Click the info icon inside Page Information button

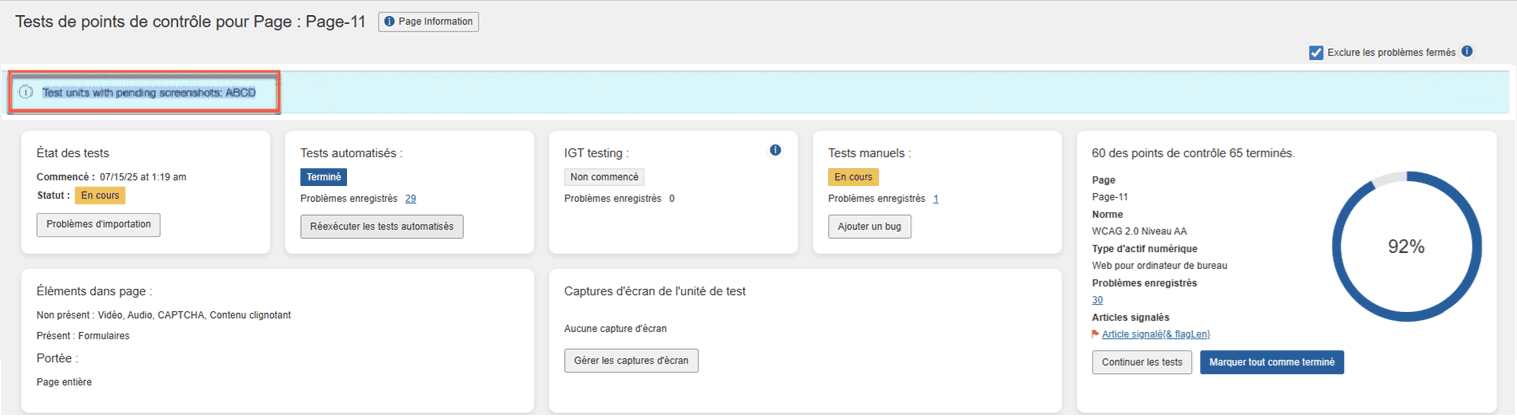click(x=390, y=22)
